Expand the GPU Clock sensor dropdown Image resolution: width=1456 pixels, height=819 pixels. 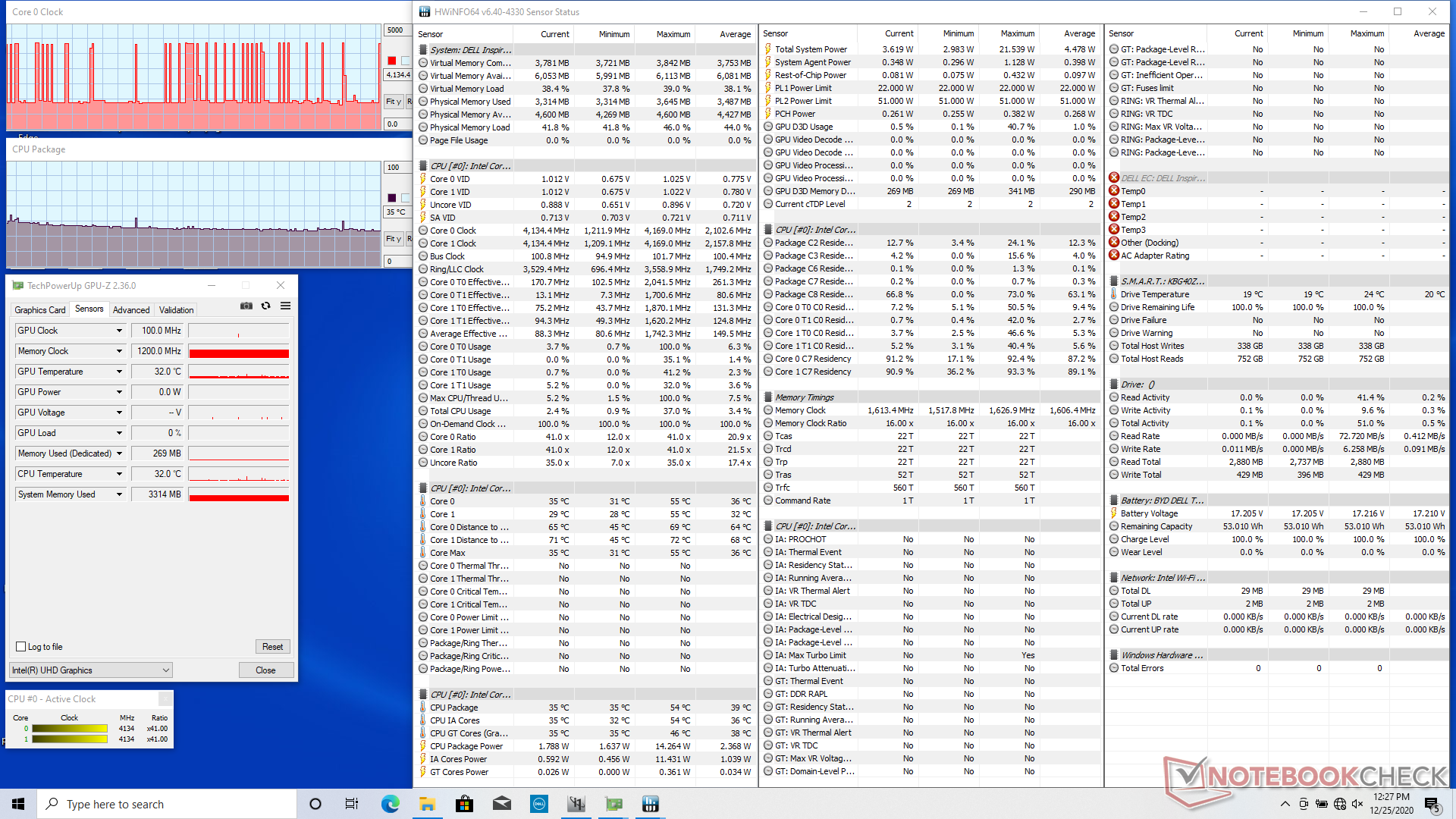119,331
